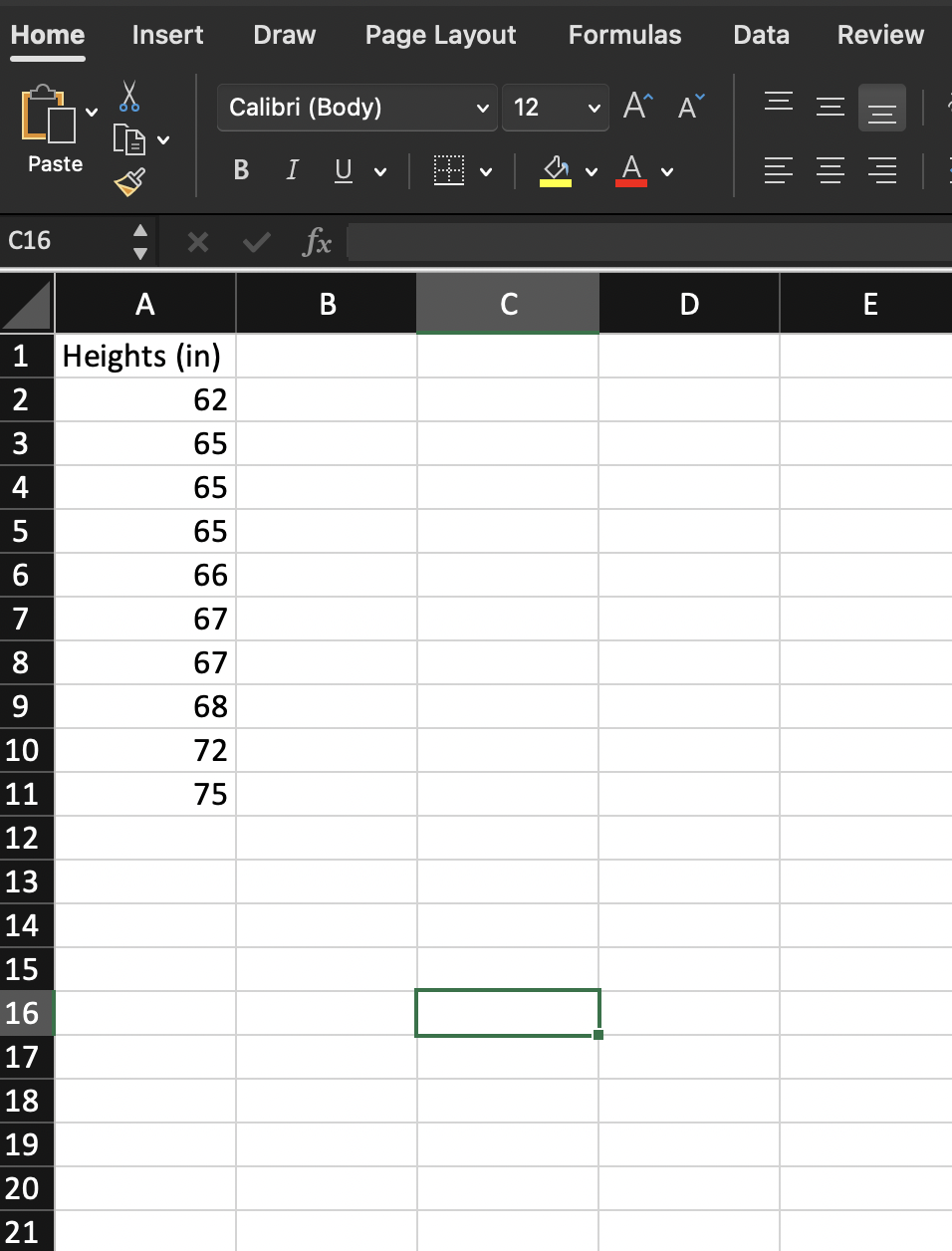Toggle italic formatting
The image size is (952, 1251).
pos(292,169)
